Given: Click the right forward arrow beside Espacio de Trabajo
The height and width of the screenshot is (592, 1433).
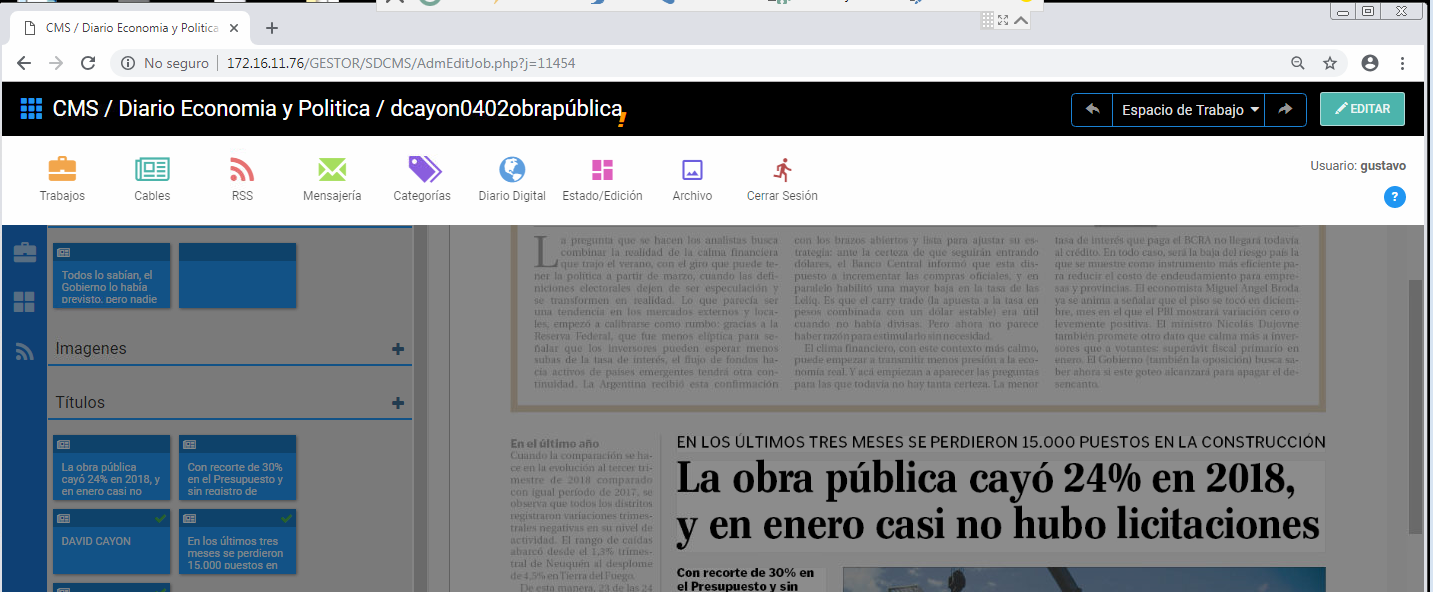Looking at the screenshot, I should click(1285, 110).
